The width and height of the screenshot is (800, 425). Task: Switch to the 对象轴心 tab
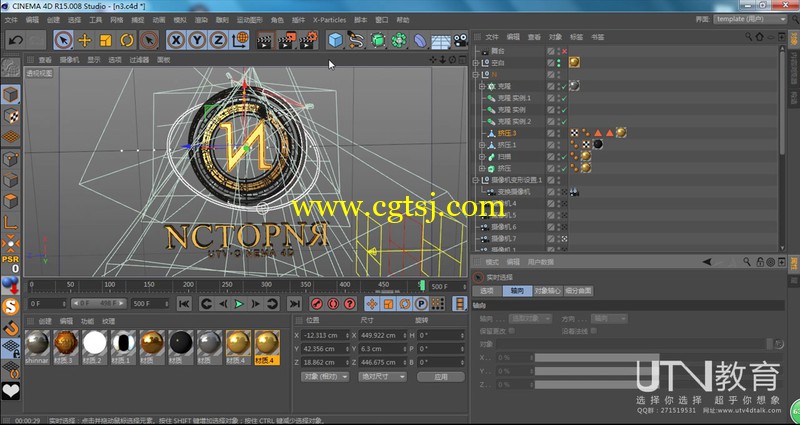548,291
